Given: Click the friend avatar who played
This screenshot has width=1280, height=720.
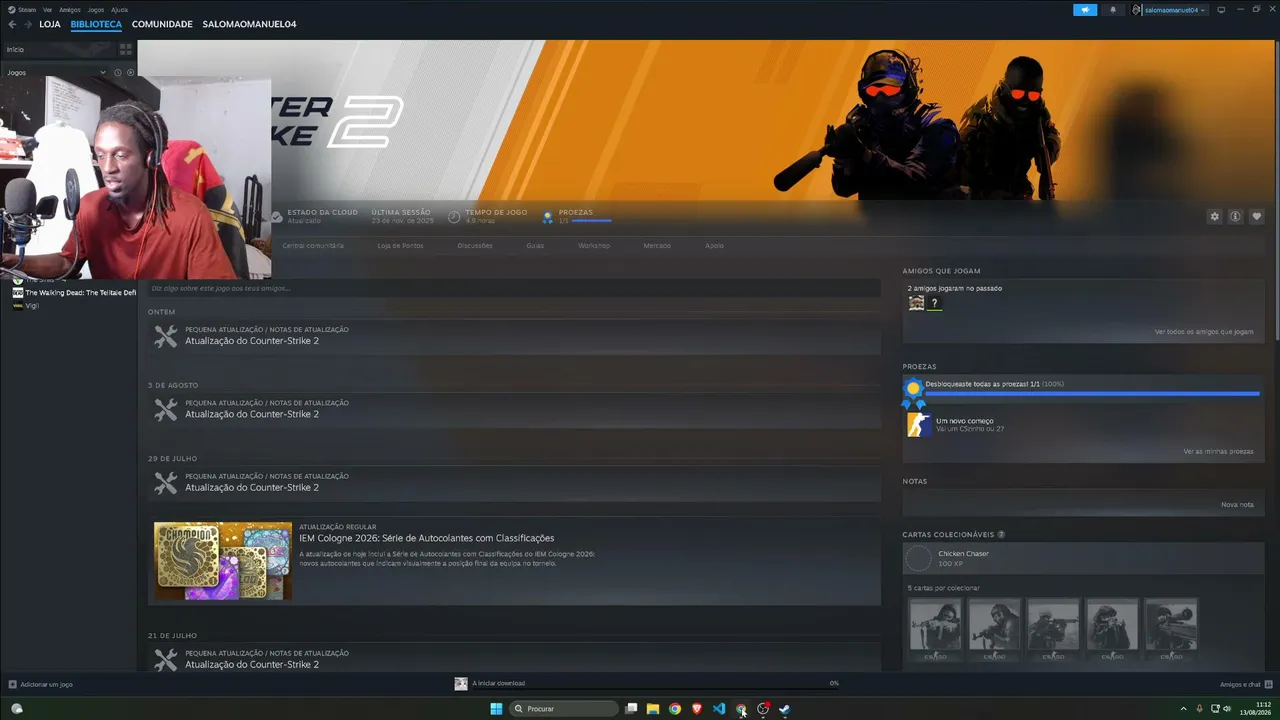Looking at the screenshot, I should tap(916, 303).
